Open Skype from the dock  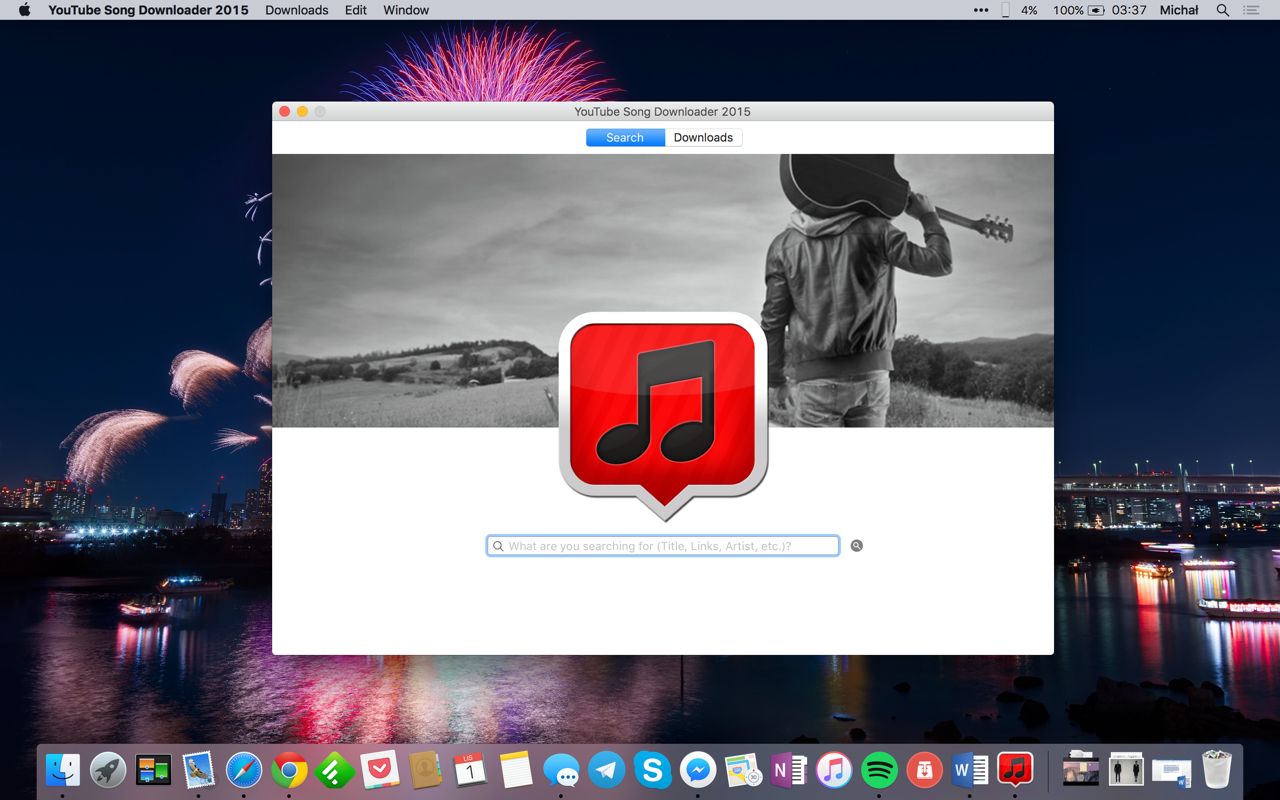(x=652, y=769)
